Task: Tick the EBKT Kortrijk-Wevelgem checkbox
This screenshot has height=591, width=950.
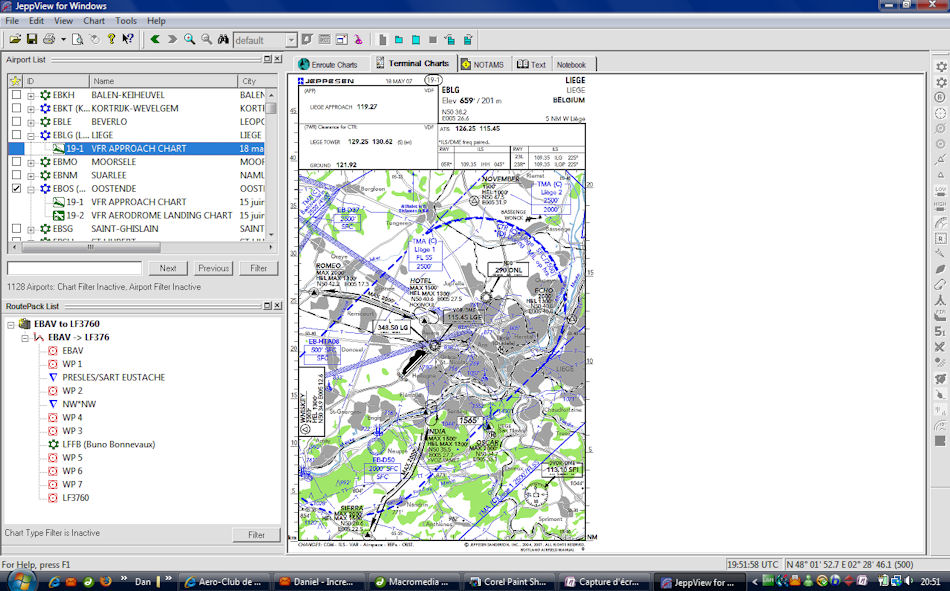Action: coord(16,108)
